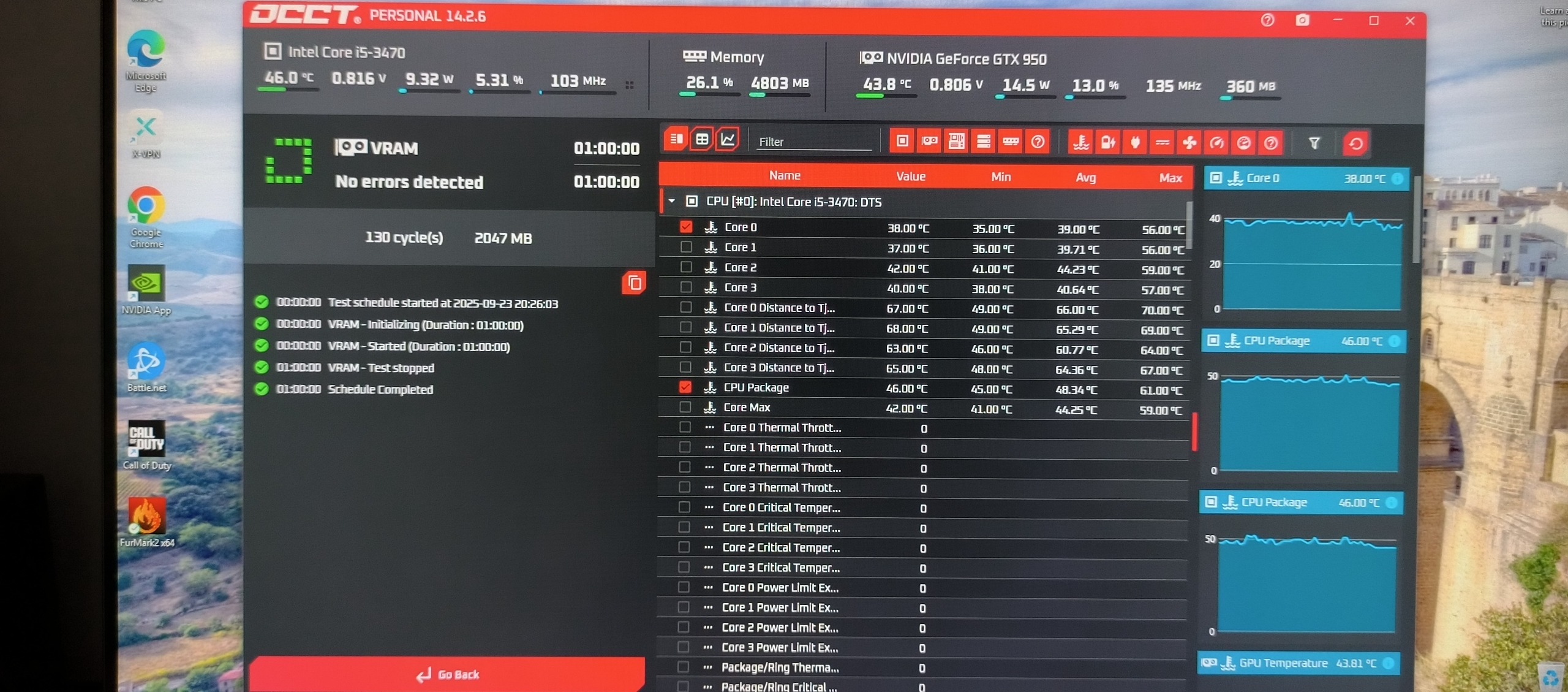
Task: Sort by the Min column header
Action: (1001, 177)
